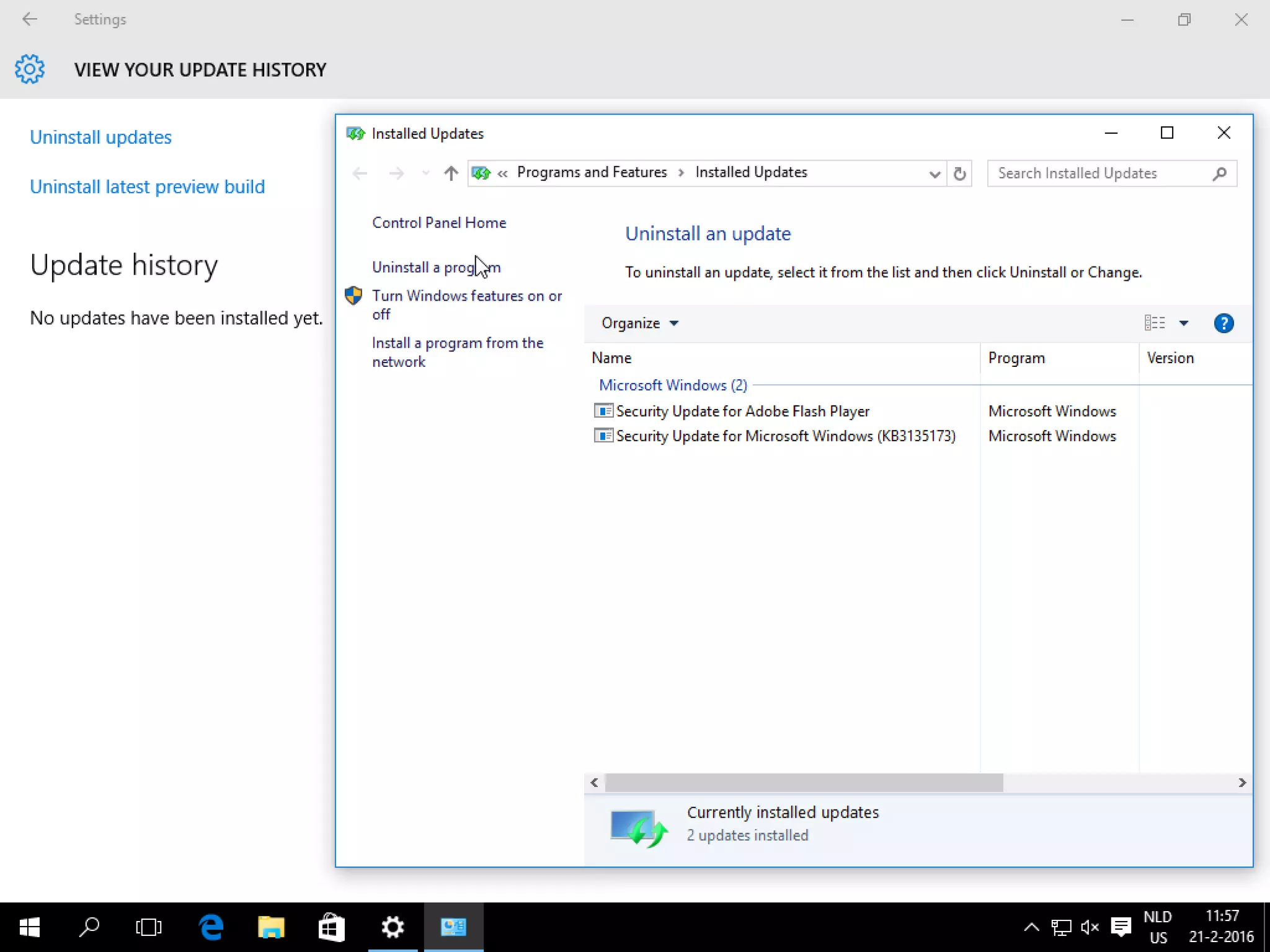1270x952 pixels.
Task: Select Installed Updates breadcrumb
Action: [751, 172]
